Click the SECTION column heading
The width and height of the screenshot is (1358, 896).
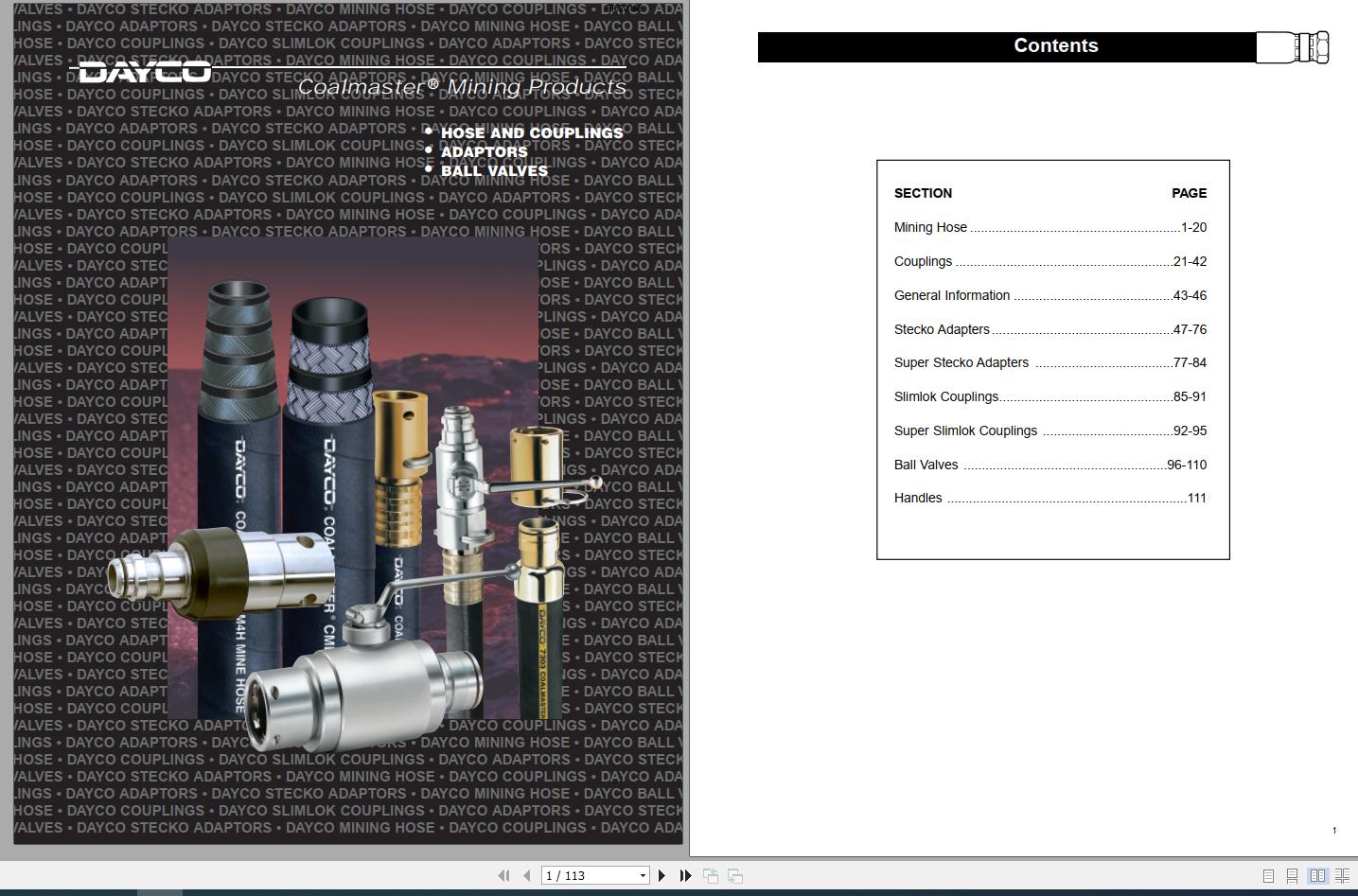[x=923, y=193]
